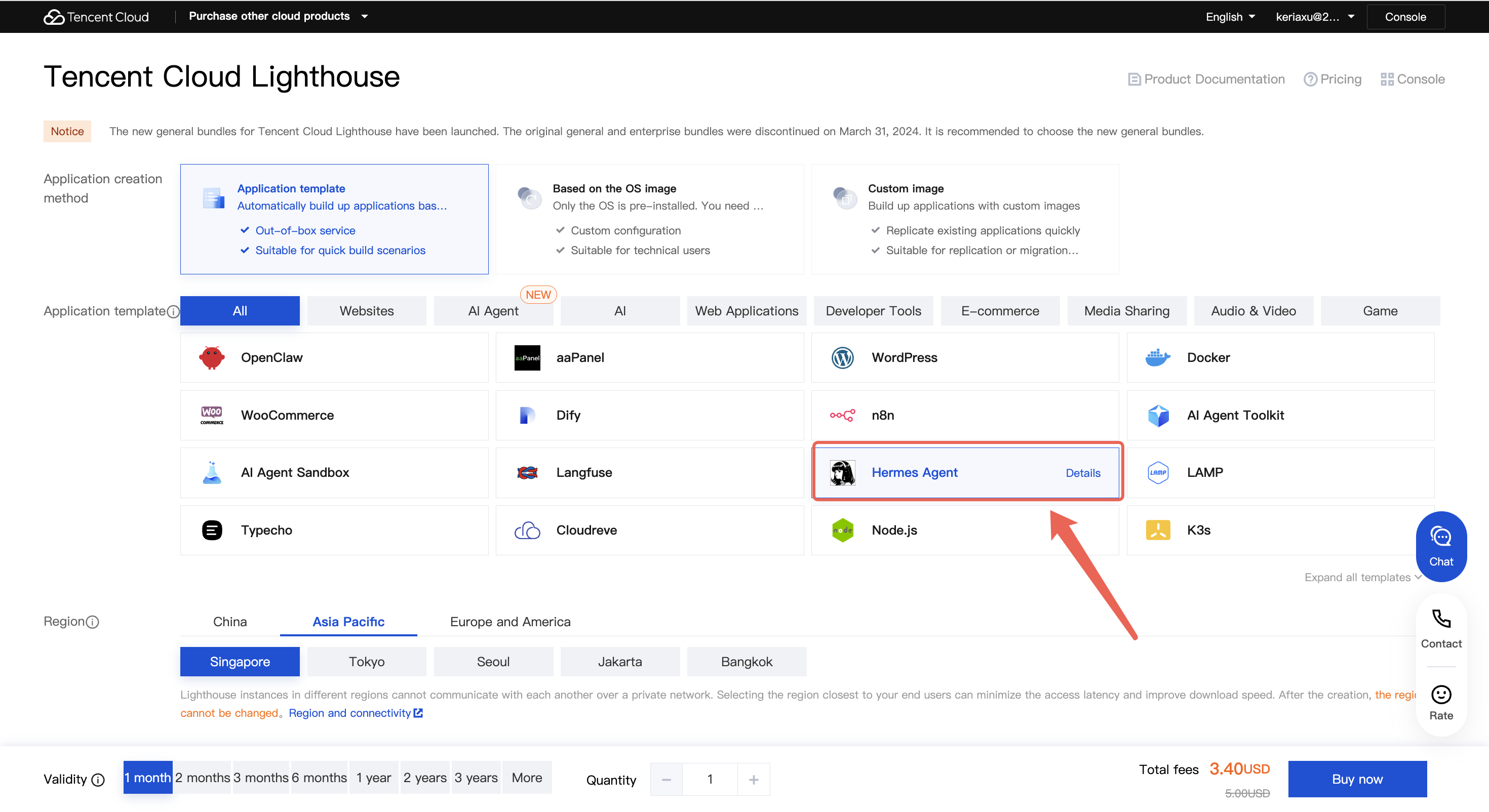Switch to the AI Agent template tab
This screenshot has width=1489, height=812.
(x=493, y=311)
